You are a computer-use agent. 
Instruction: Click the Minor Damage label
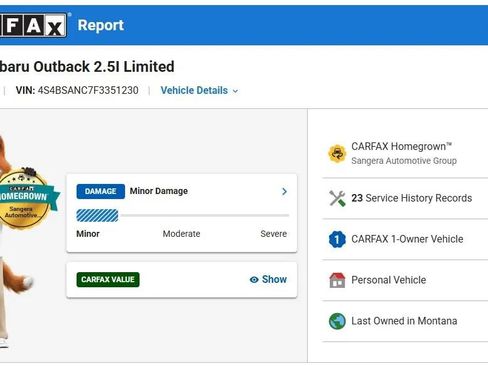coord(159,191)
